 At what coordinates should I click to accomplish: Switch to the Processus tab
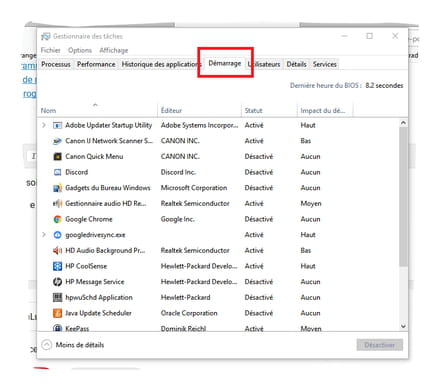point(56,64)
